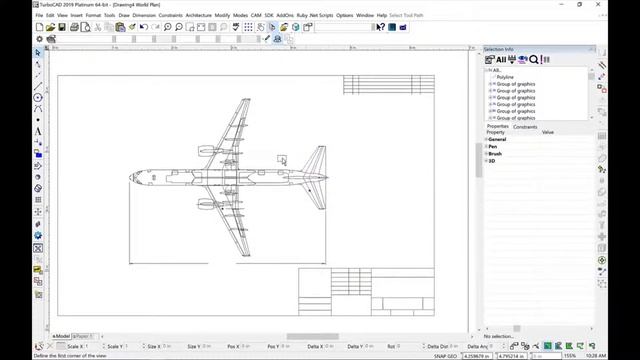Open the Architecture menu
The height and width of the screenshot is (360, 640).
[x=199, y=15]
